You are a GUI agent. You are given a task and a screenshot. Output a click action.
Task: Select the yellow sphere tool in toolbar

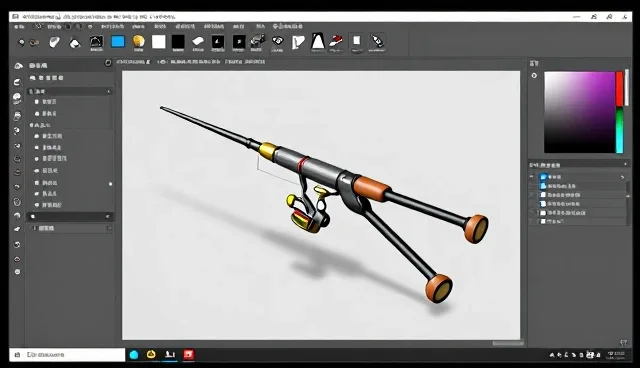(139, 42)
